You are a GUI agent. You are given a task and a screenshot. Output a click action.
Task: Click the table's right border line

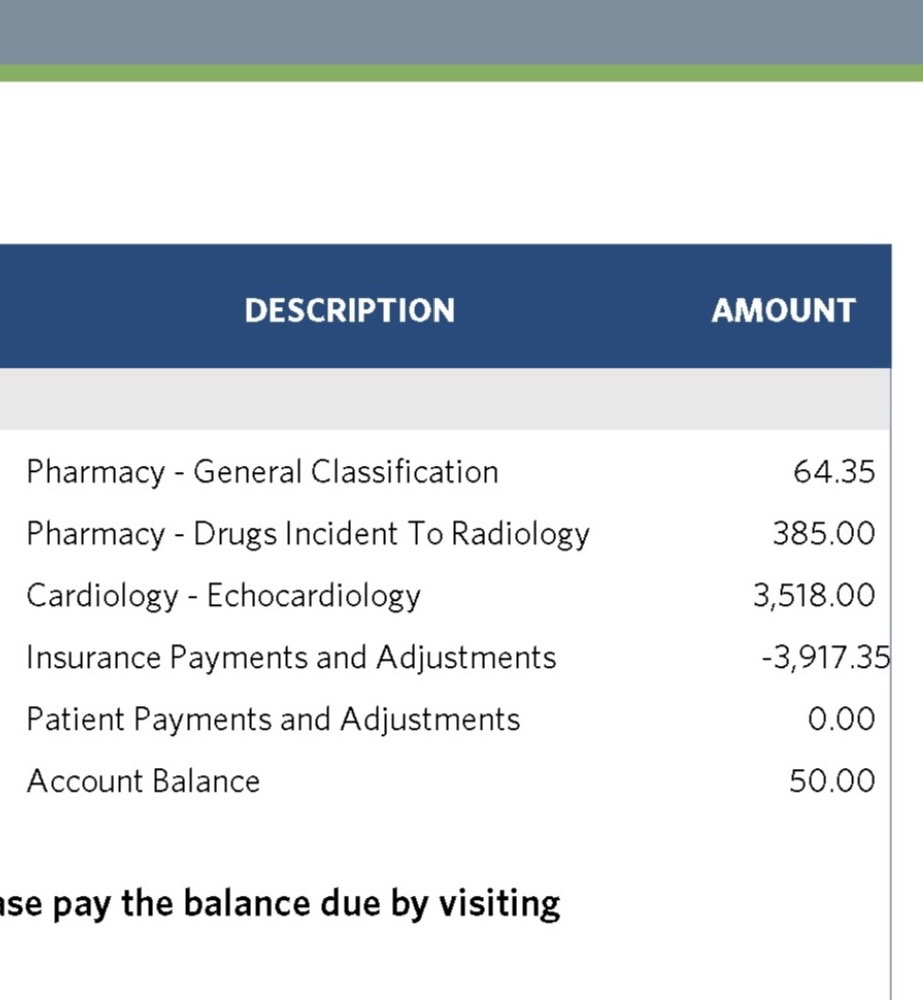click(890, 850)
